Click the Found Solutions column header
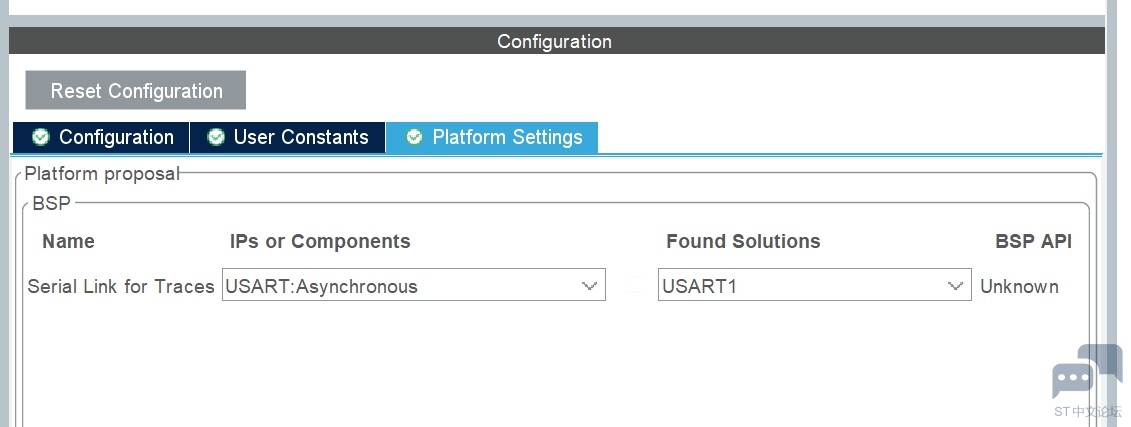Viewport: 1131px width, 427px height. (743, 241)
